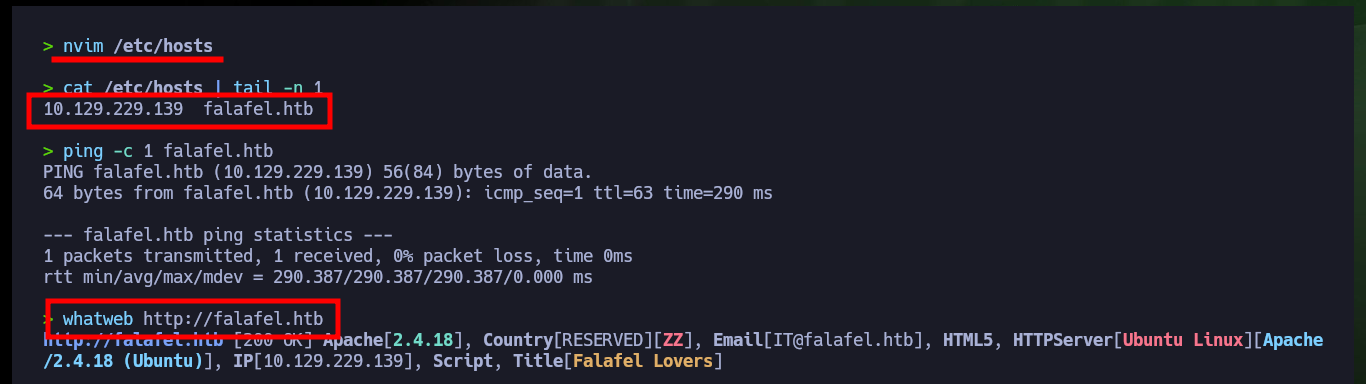Click the green prompt arrow before ping
Image resolution: width=1366 pixels, height=384 pixels.
pos(48,151)
